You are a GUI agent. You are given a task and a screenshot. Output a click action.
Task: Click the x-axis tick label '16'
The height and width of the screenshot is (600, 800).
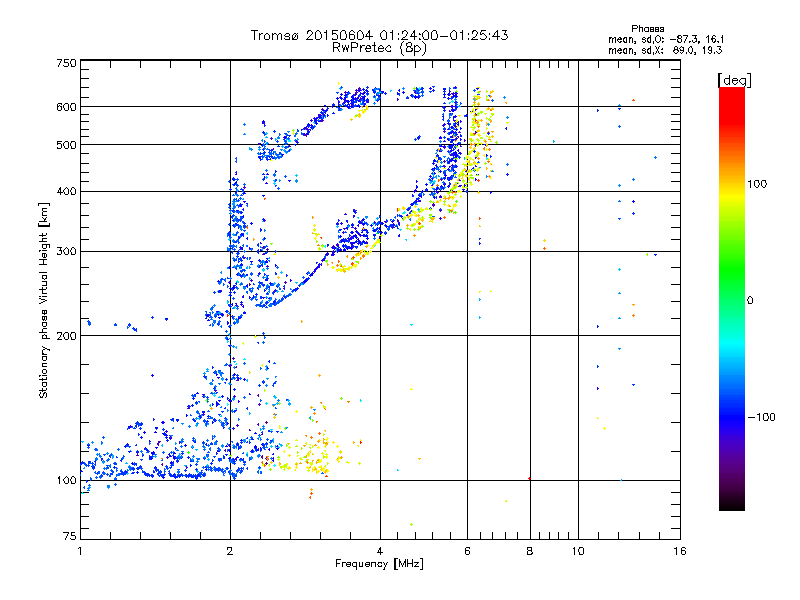[x=680, y=551]
